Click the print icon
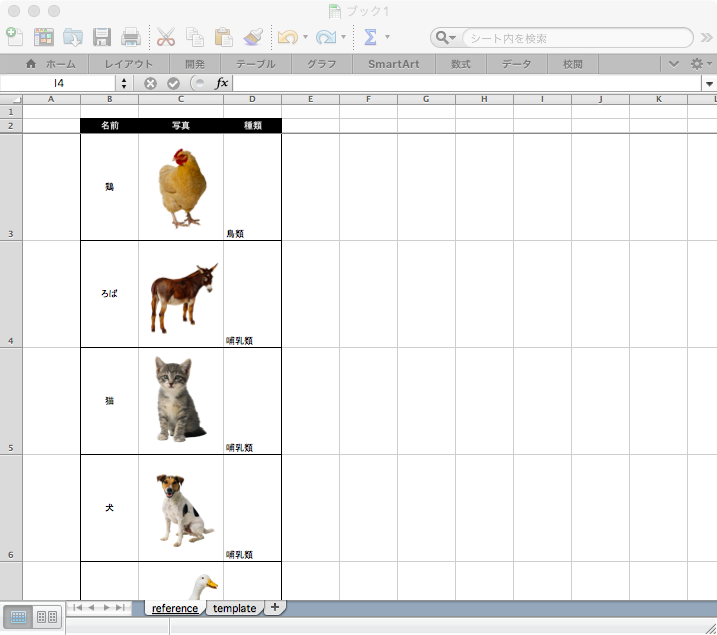This screenshot has height=635, width=717. pyautogui.click(x=131, y=37)
